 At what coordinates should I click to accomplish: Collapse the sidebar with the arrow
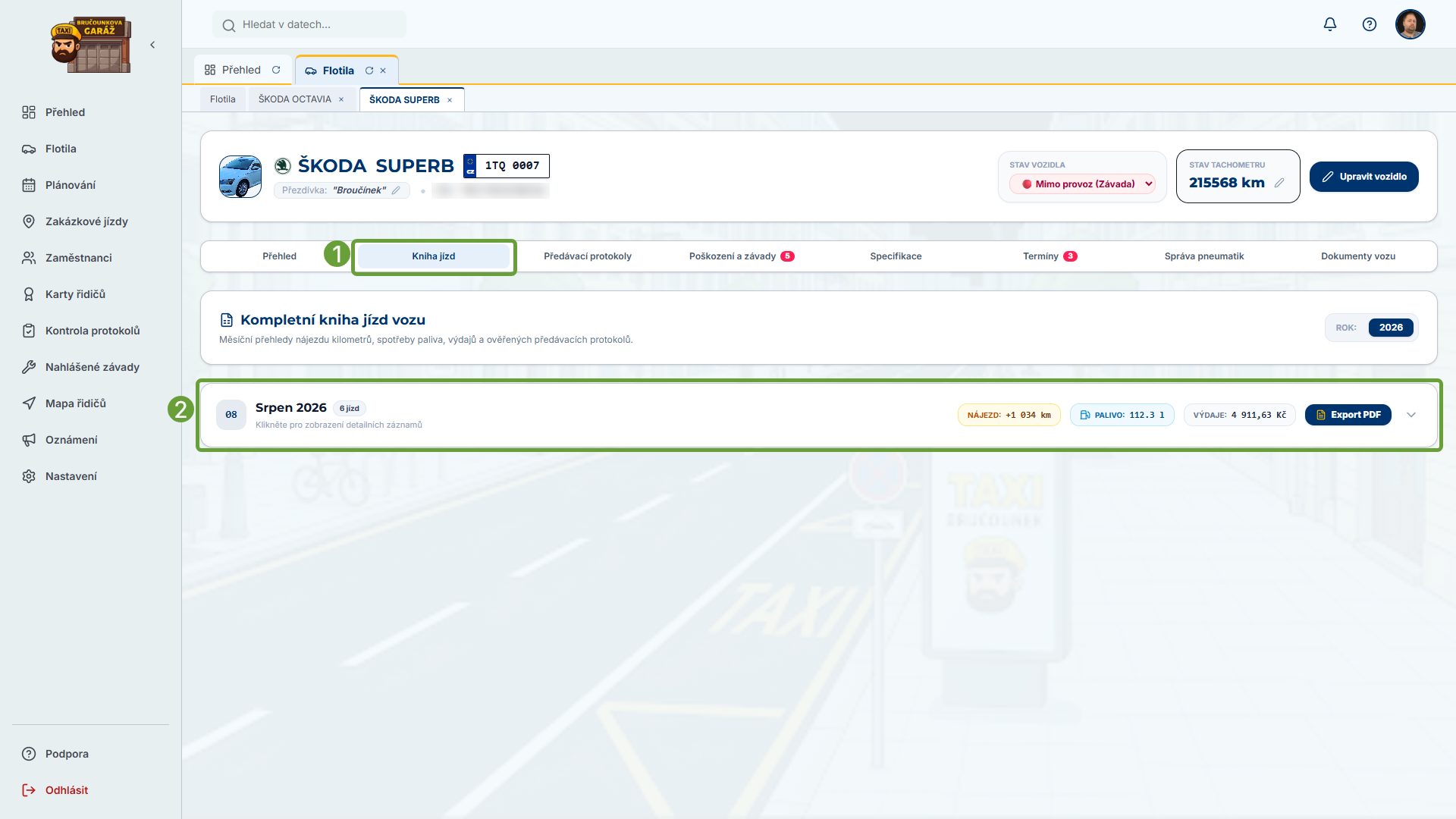point(152,45)
